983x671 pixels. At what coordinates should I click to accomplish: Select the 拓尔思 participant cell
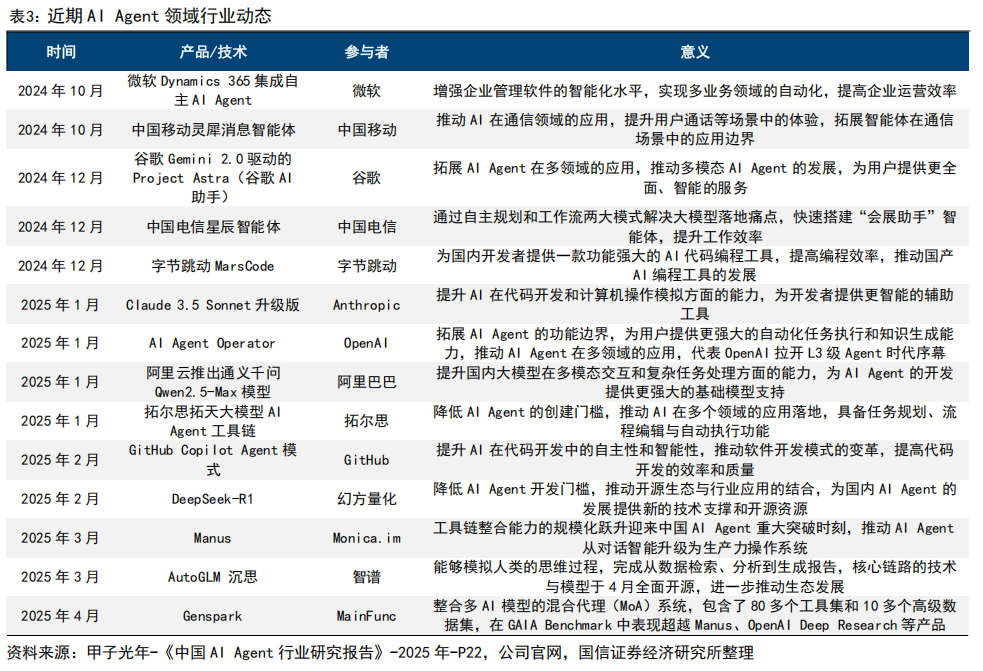tap(367, 421)
